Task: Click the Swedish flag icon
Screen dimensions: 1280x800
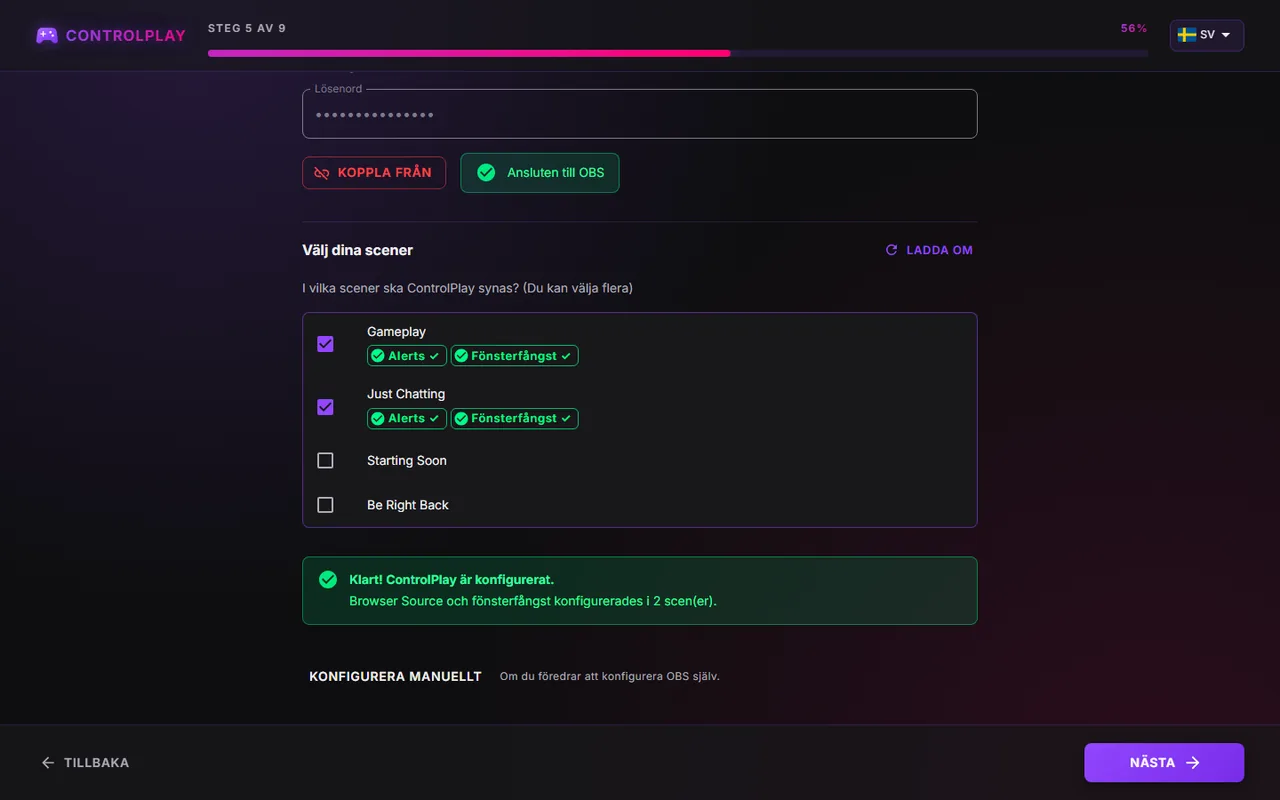Action: (1187, 35)
